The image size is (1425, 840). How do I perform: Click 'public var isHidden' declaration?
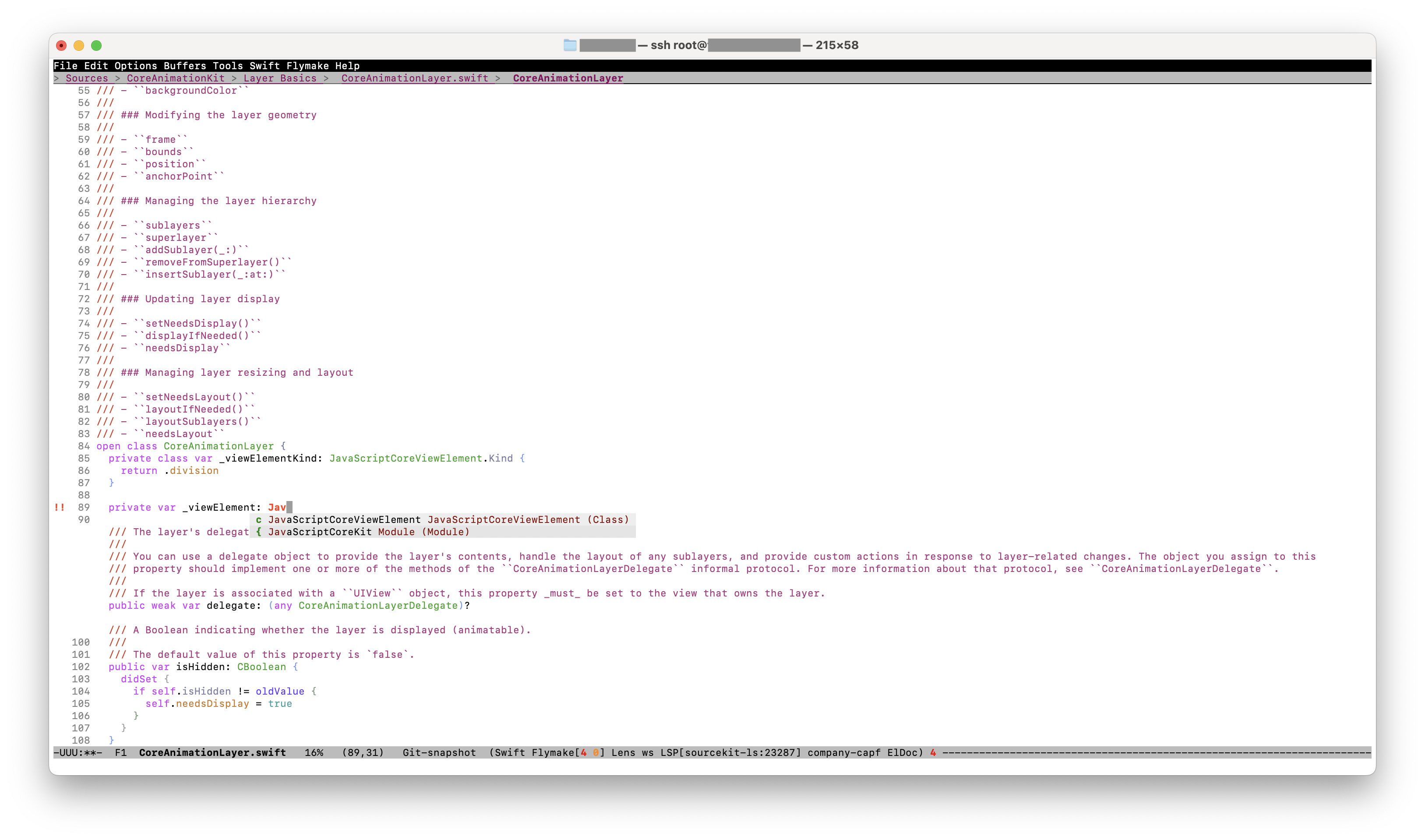169,667
